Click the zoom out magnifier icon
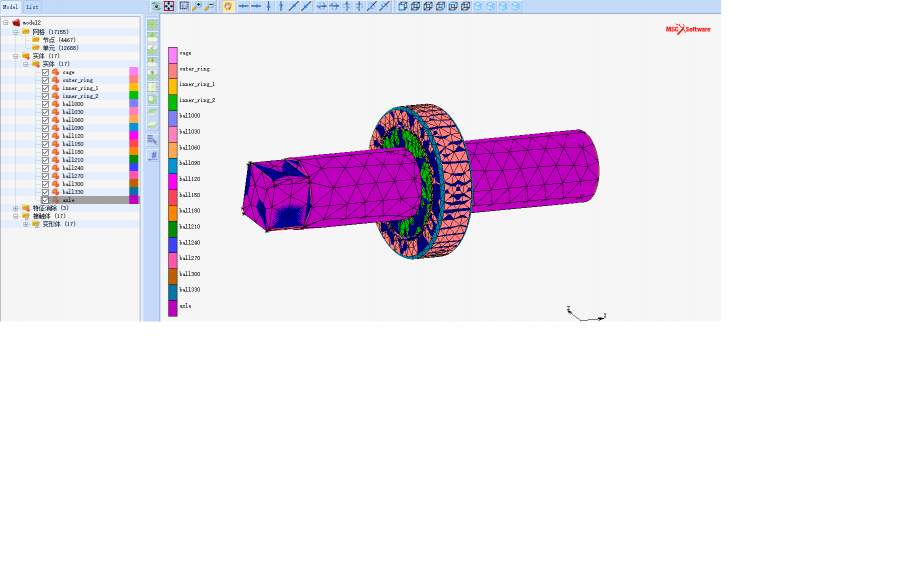The image size is (900, 586). (x=210, y=6)
